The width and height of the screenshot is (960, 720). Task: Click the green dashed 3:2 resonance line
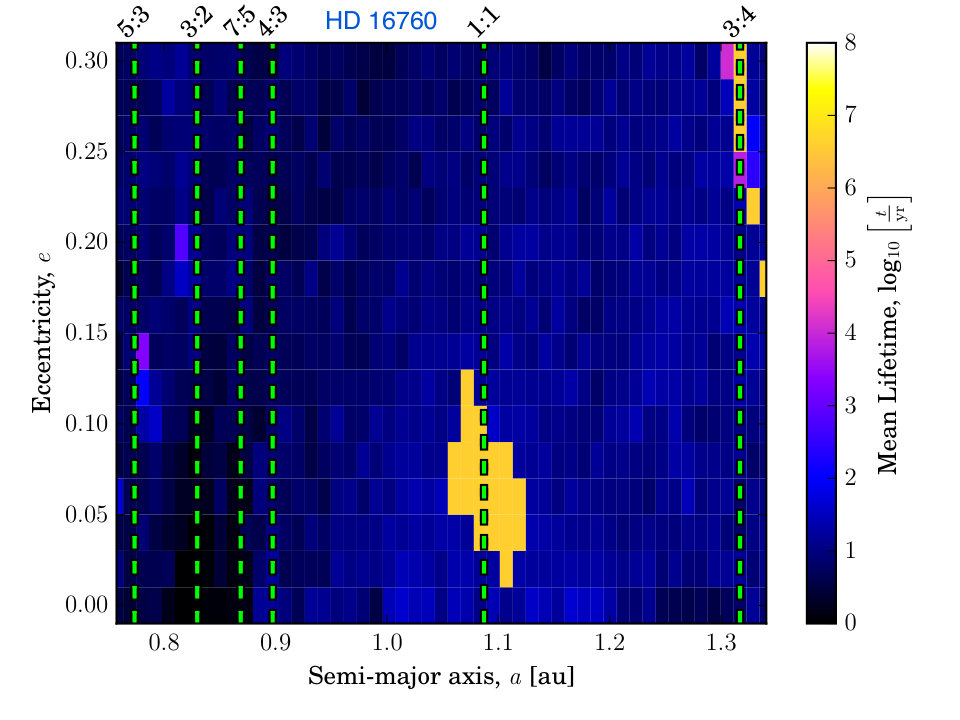click(197, 332)
